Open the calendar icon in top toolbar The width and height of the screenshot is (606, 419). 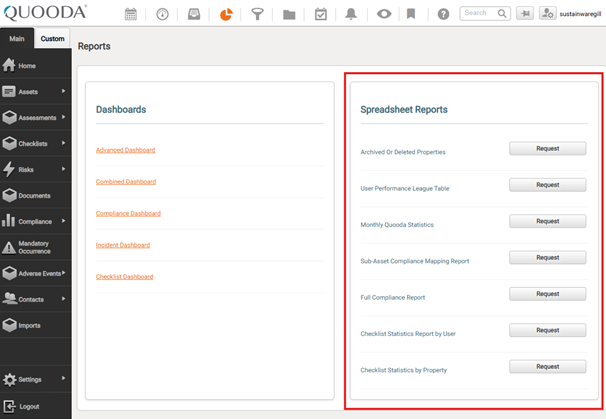point(131,14)
